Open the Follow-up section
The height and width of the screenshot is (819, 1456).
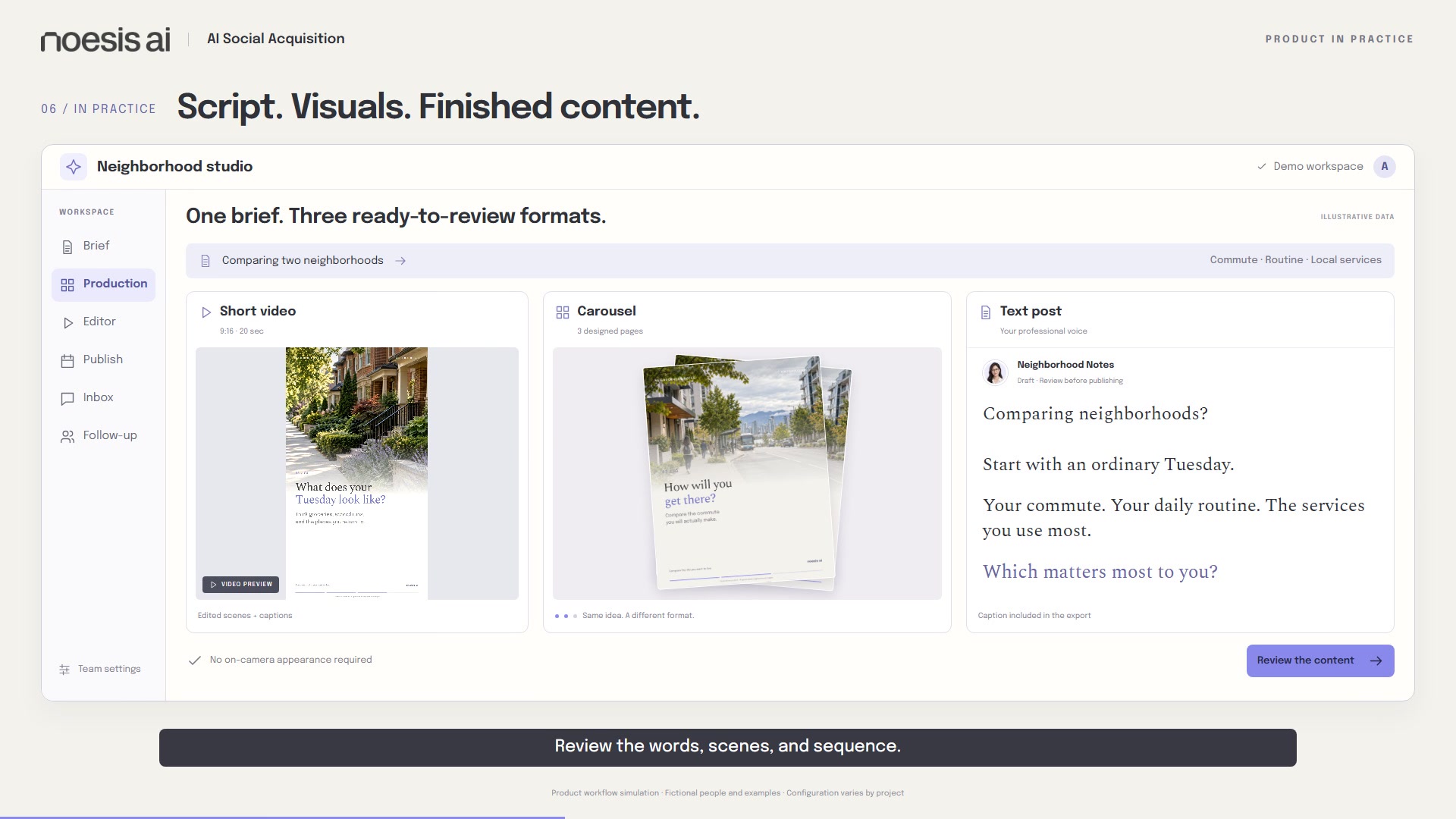pyautogui.click(x=103, y=435)
